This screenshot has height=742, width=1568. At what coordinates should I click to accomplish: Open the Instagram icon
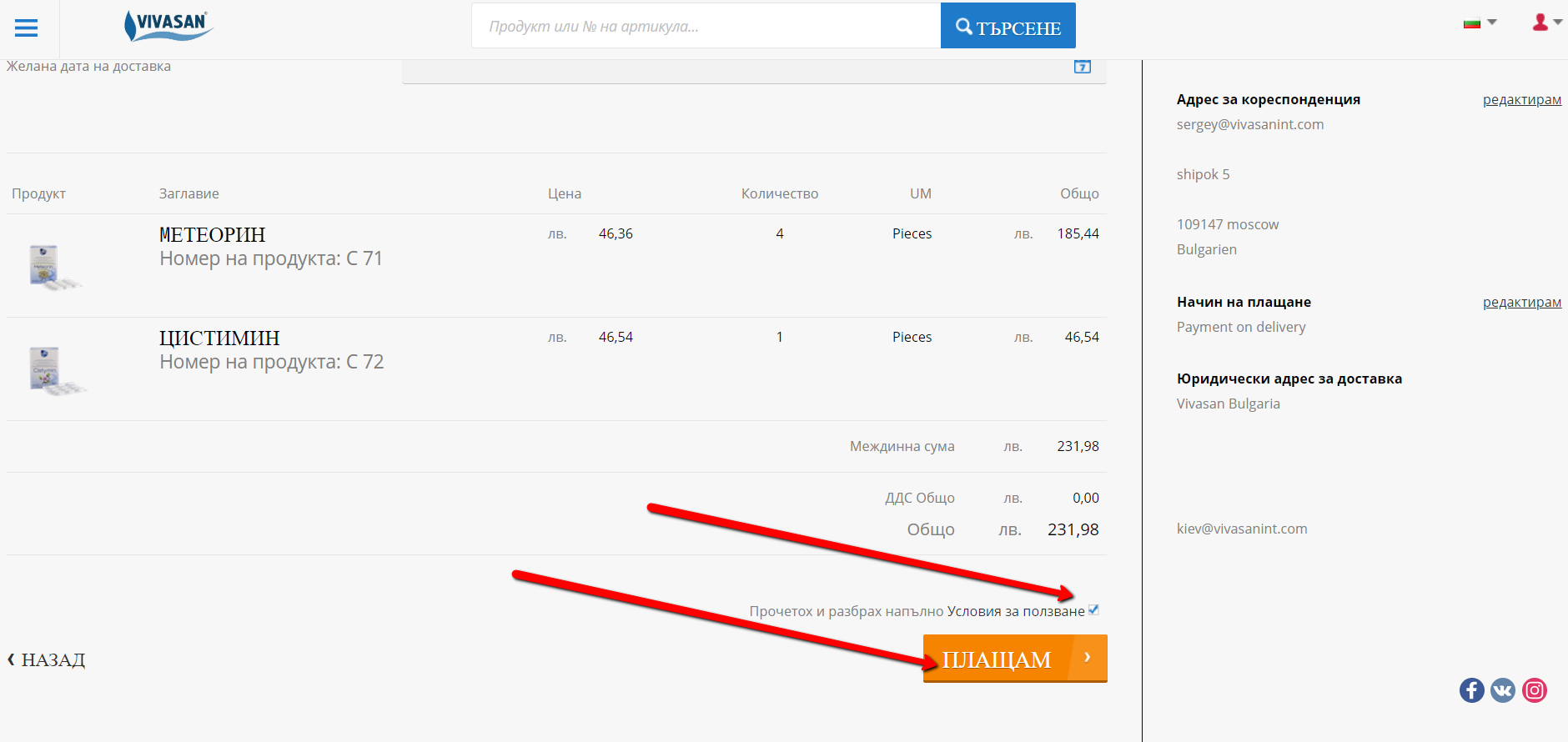[1535, 690]
